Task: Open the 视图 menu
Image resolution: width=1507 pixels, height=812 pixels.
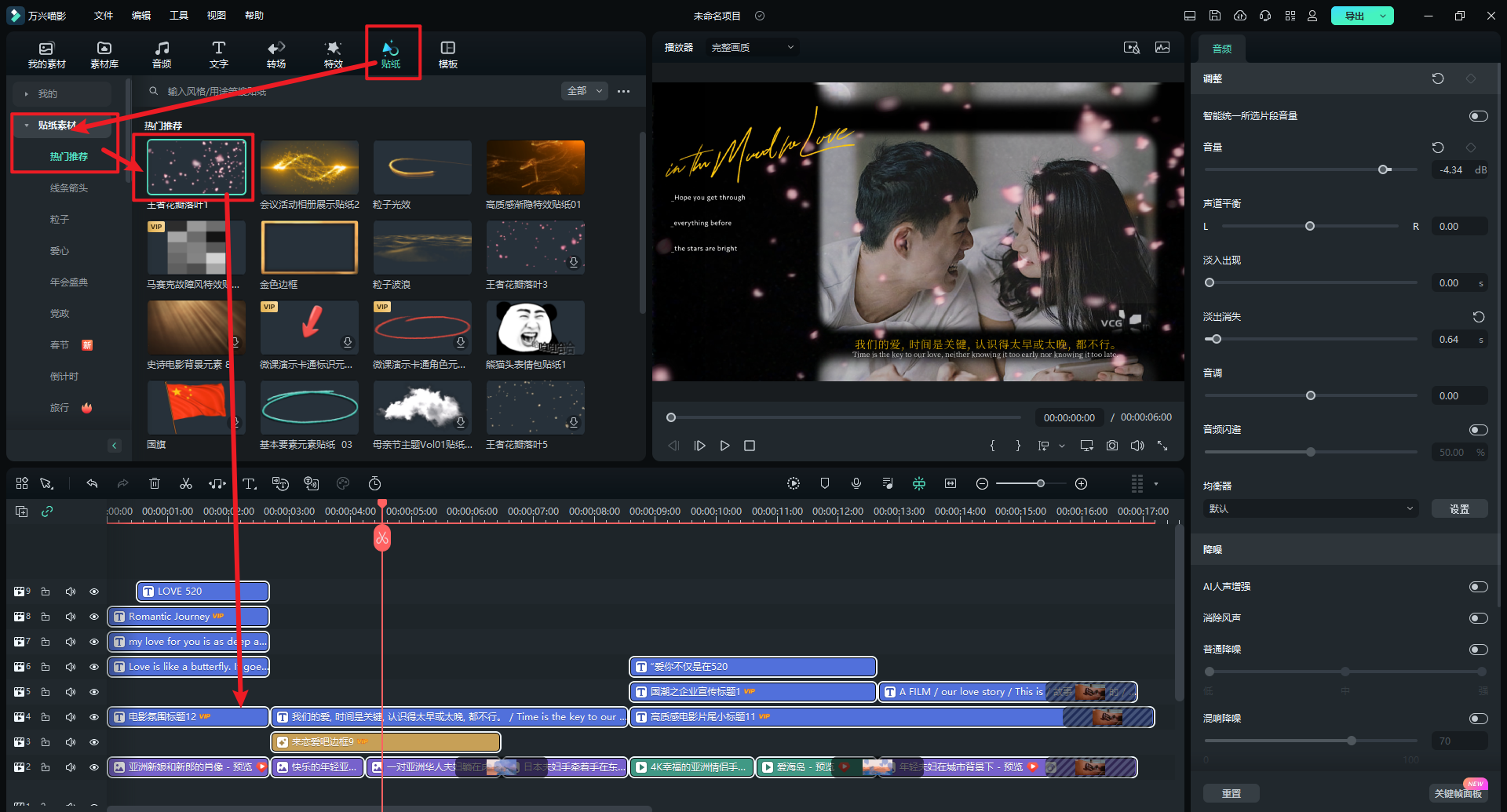Action: tap(217, 16)
